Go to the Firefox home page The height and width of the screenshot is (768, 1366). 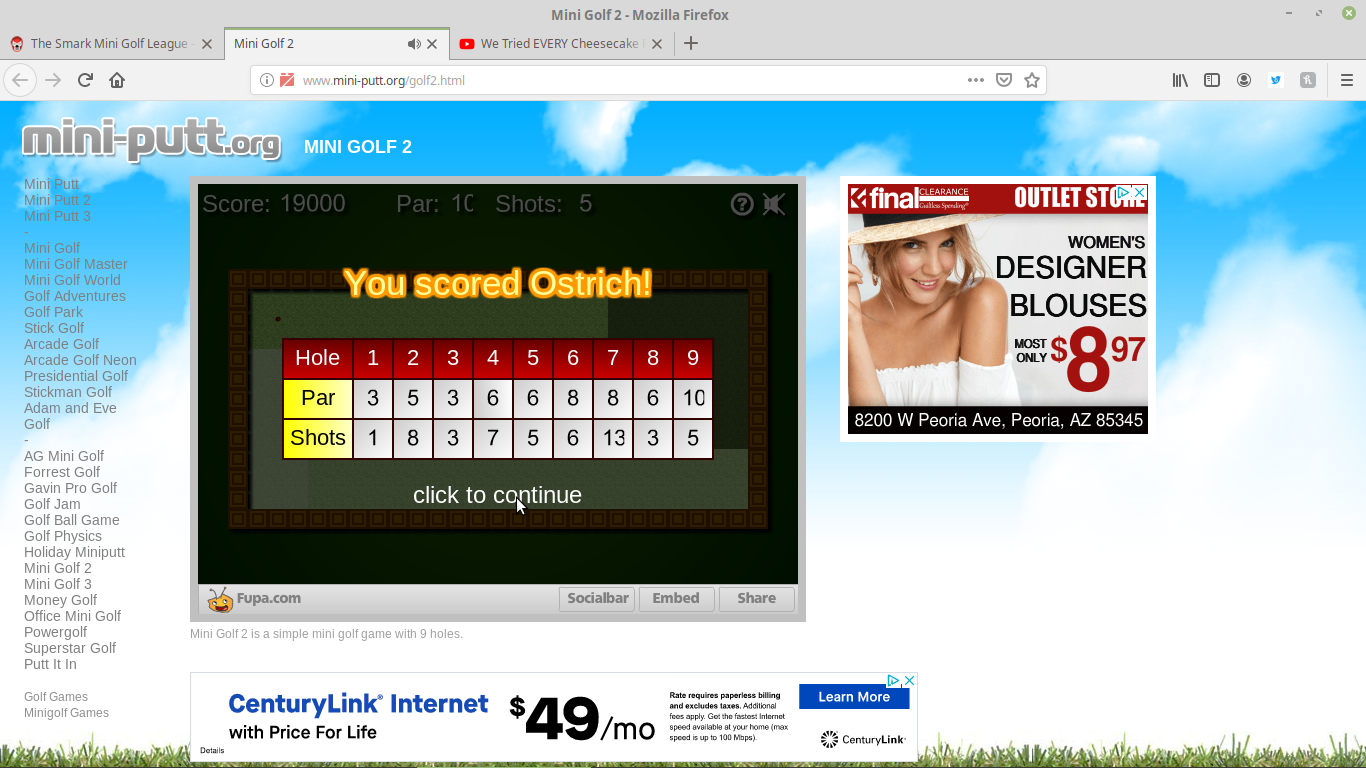(x=117, y=80)
